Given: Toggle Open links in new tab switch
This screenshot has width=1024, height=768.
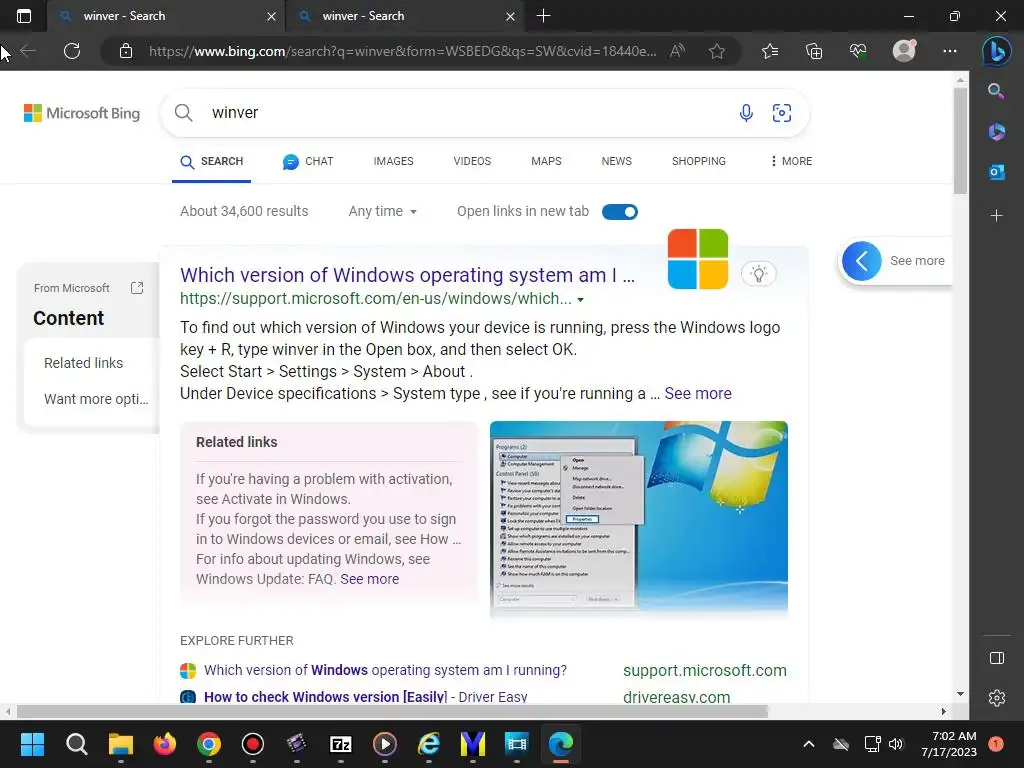Looking at the screenshot, I should tap(619, 212).
